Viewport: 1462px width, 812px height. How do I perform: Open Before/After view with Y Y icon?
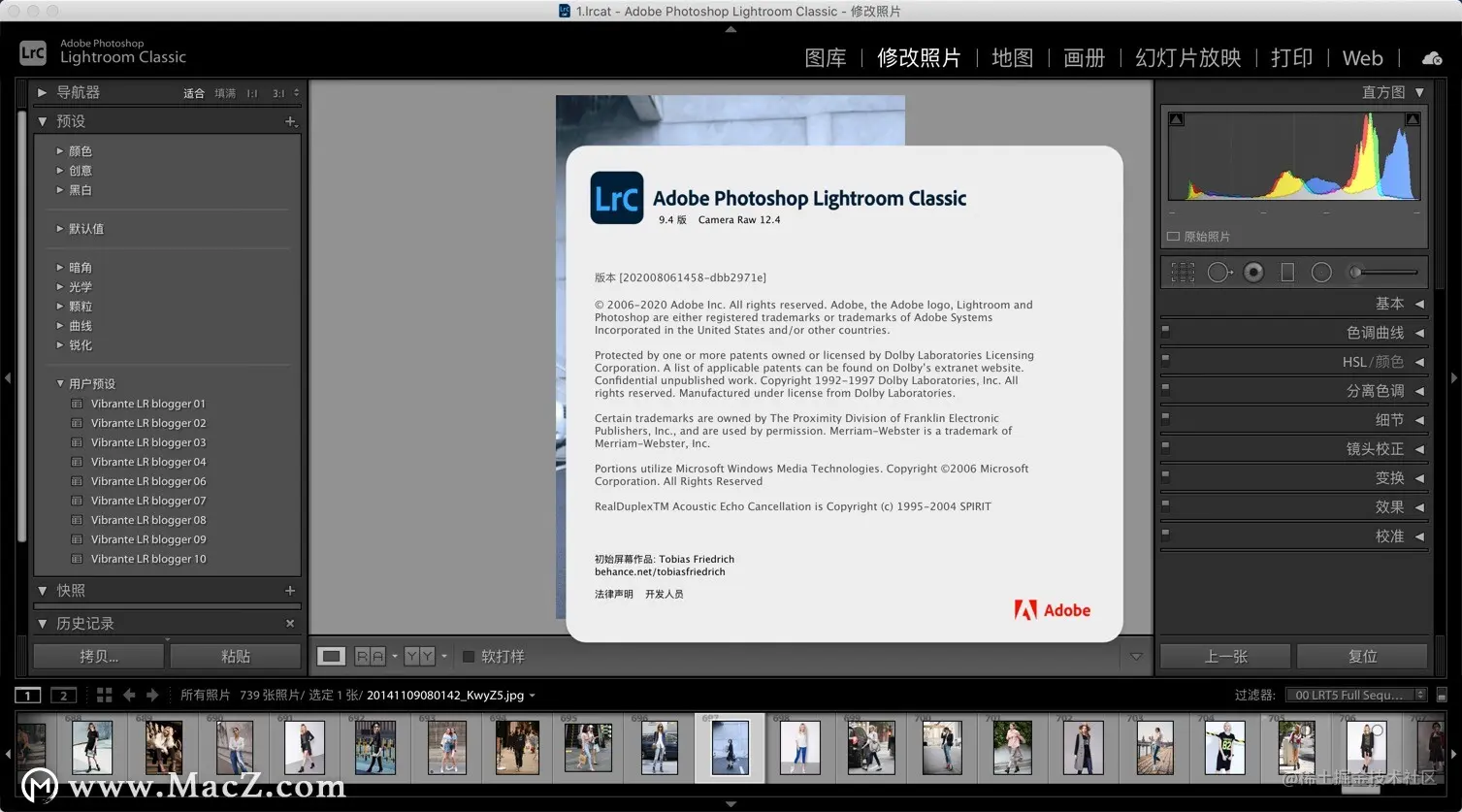[x=419, y=657]
